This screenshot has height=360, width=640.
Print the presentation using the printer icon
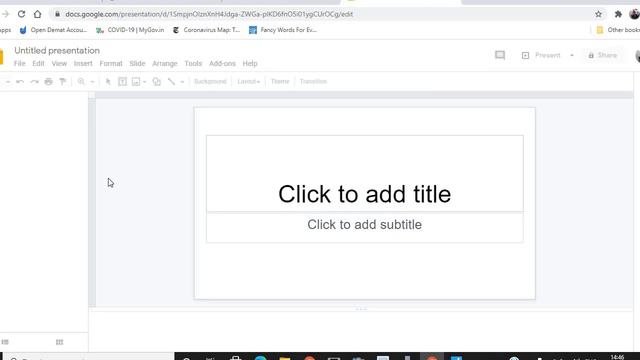(x=49, y=82)
